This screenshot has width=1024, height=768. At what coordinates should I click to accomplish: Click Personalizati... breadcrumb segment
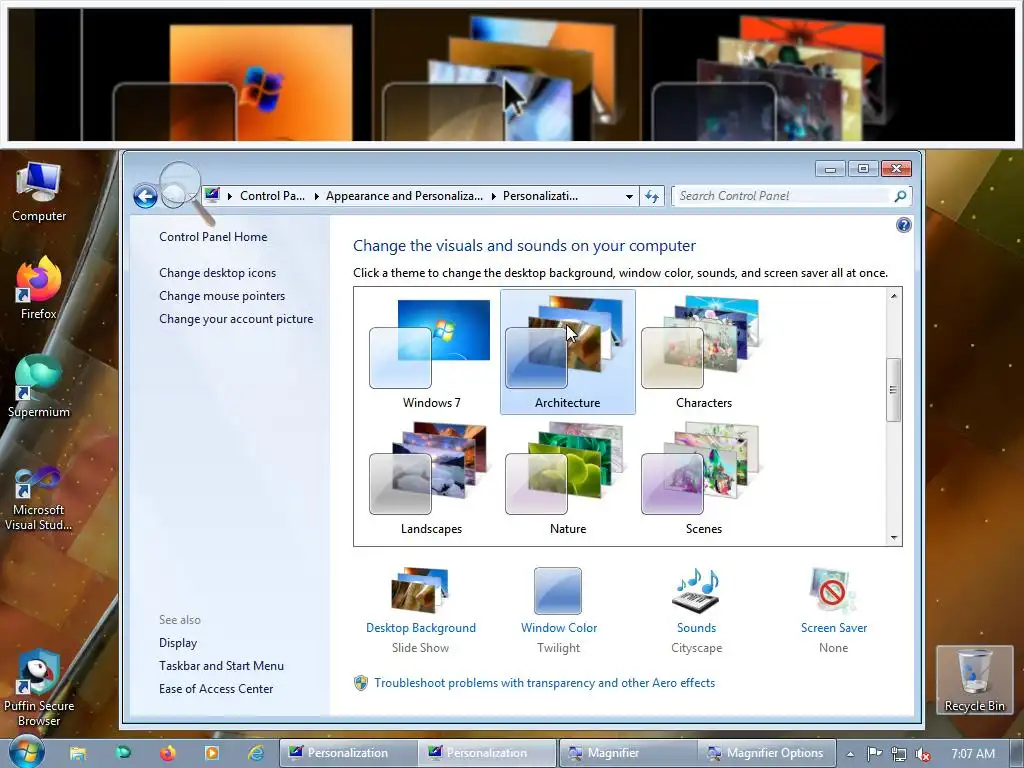(540, 196)
